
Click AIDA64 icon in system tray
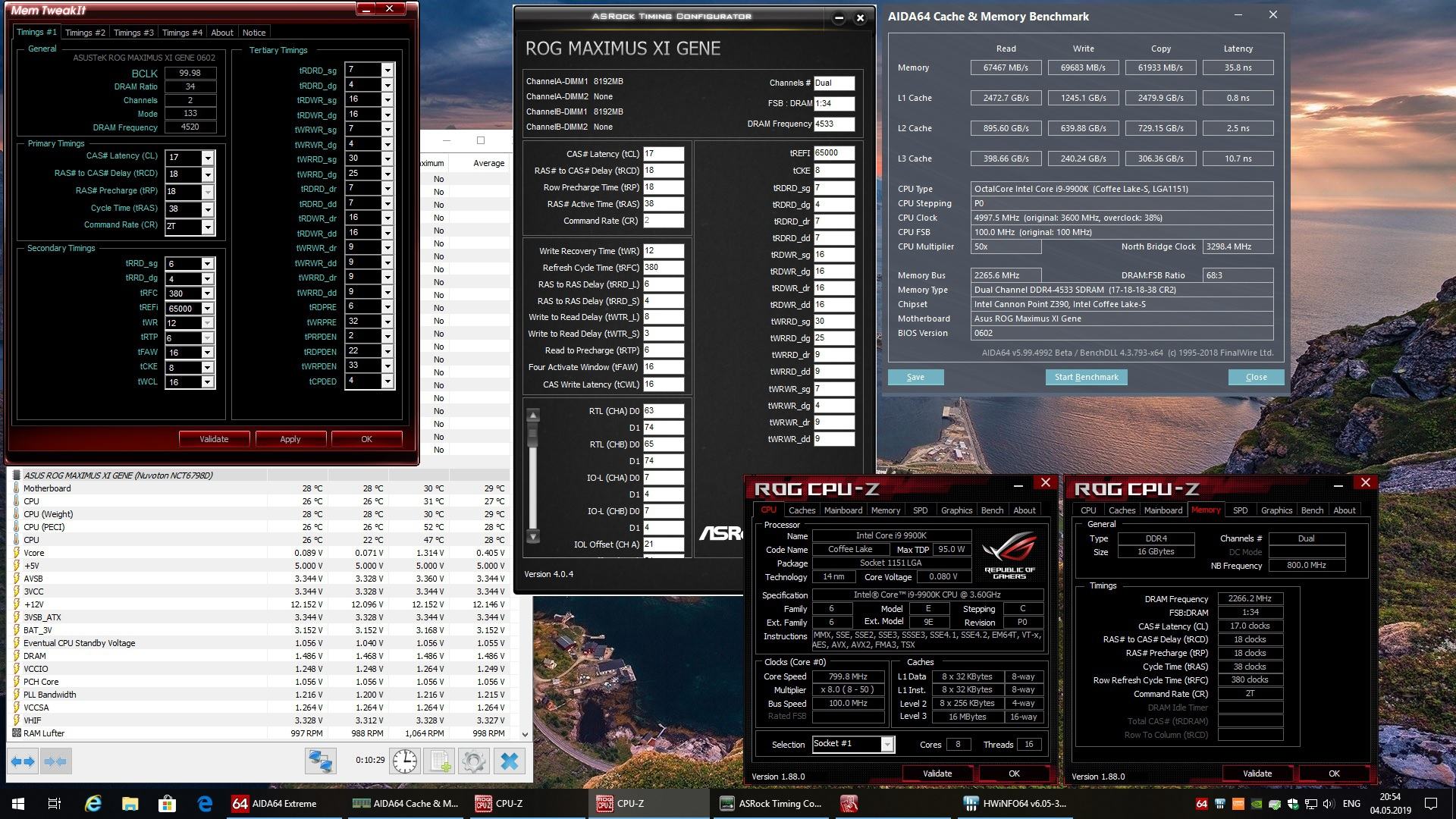(1201, 804)
